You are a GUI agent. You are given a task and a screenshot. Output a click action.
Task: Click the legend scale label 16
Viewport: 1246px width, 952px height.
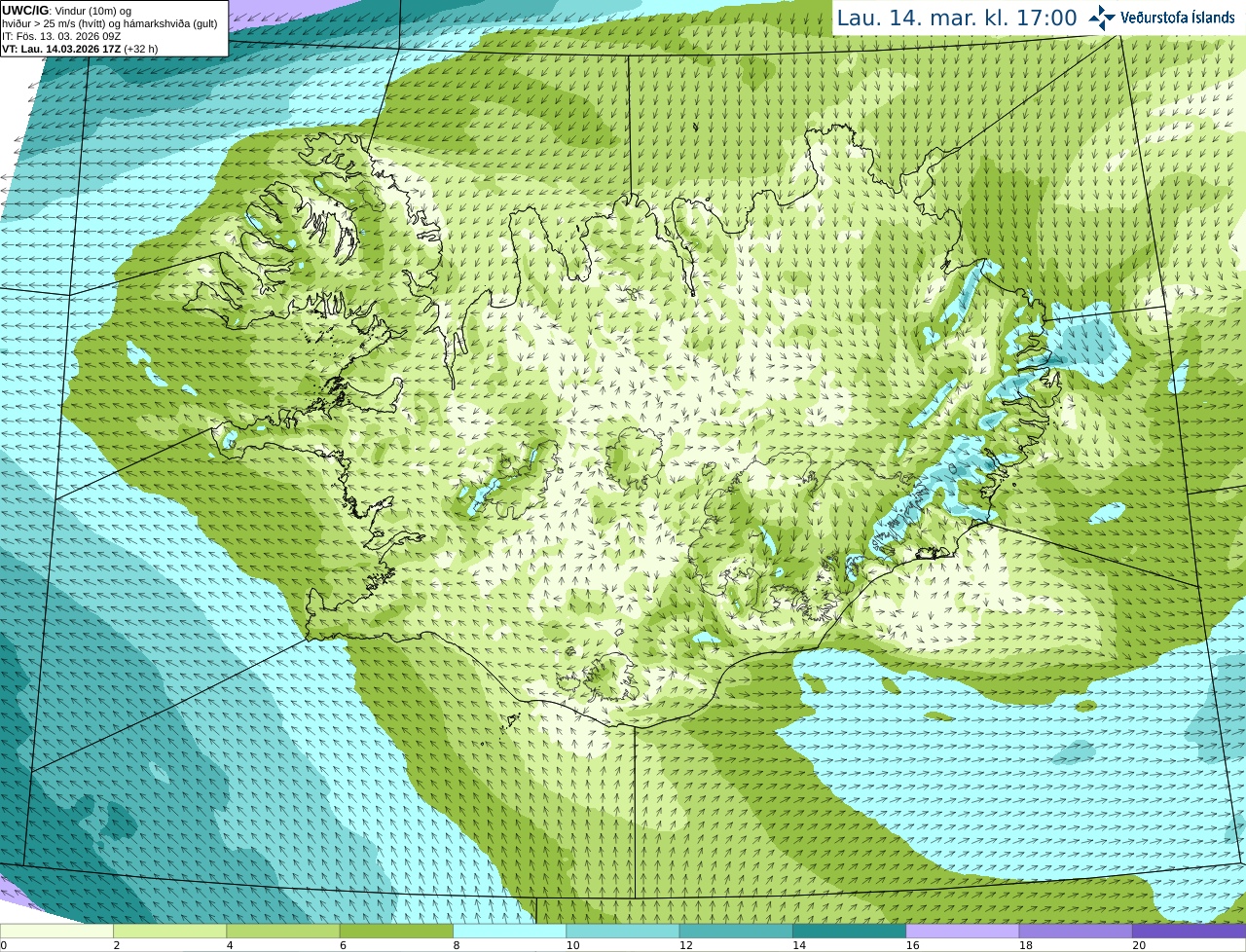point(912,945)
